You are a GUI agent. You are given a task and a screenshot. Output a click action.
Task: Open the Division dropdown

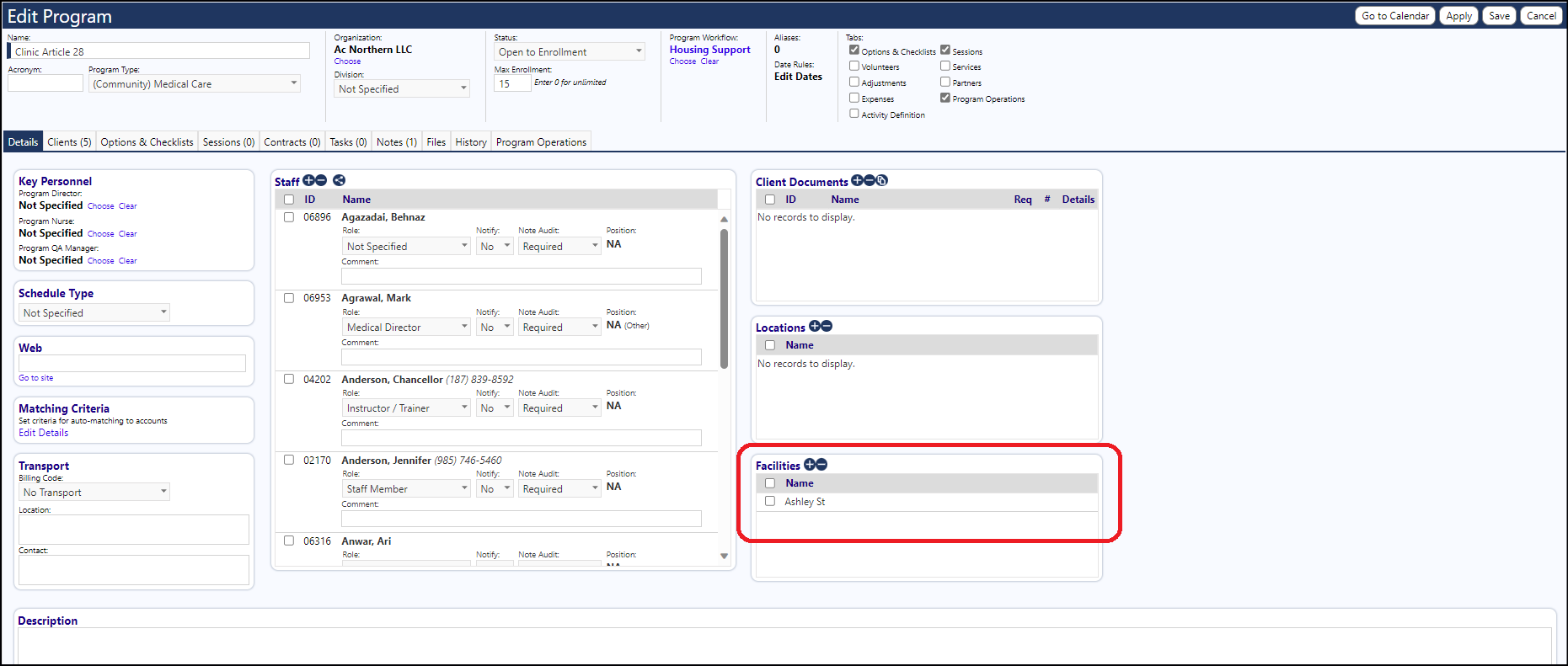[402, 88]
